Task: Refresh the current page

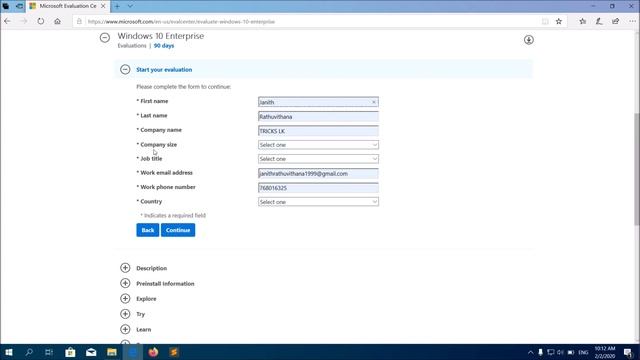Action: pyautogui.click(x=40, y=21)
